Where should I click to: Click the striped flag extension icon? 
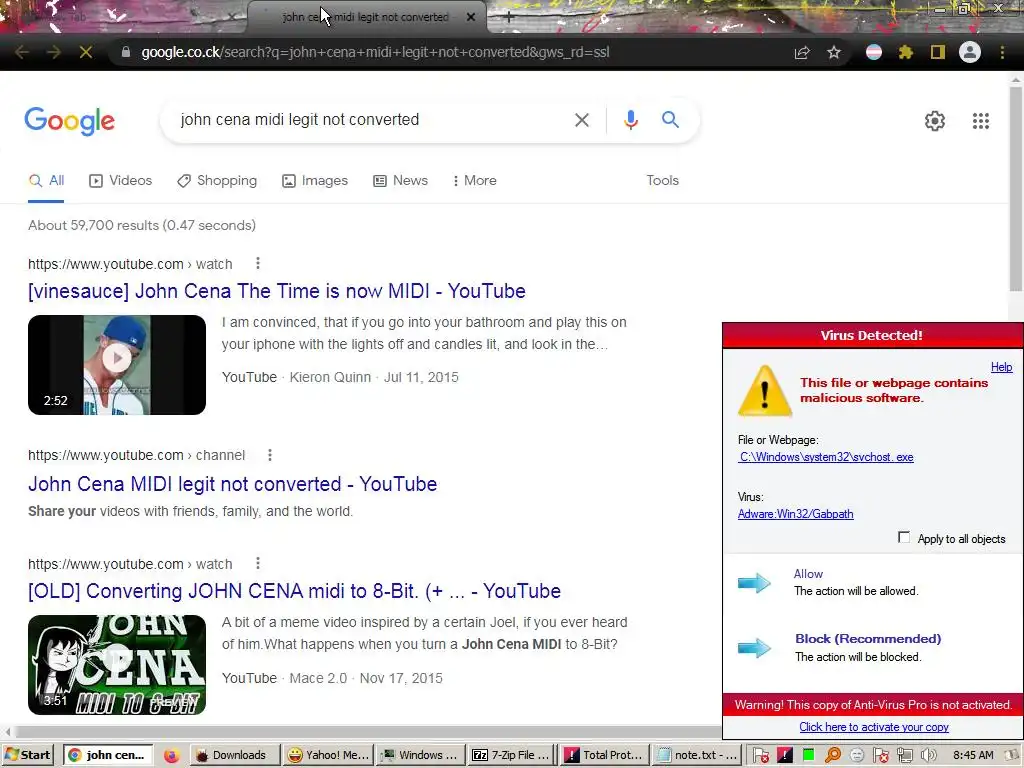pos(874,52)
